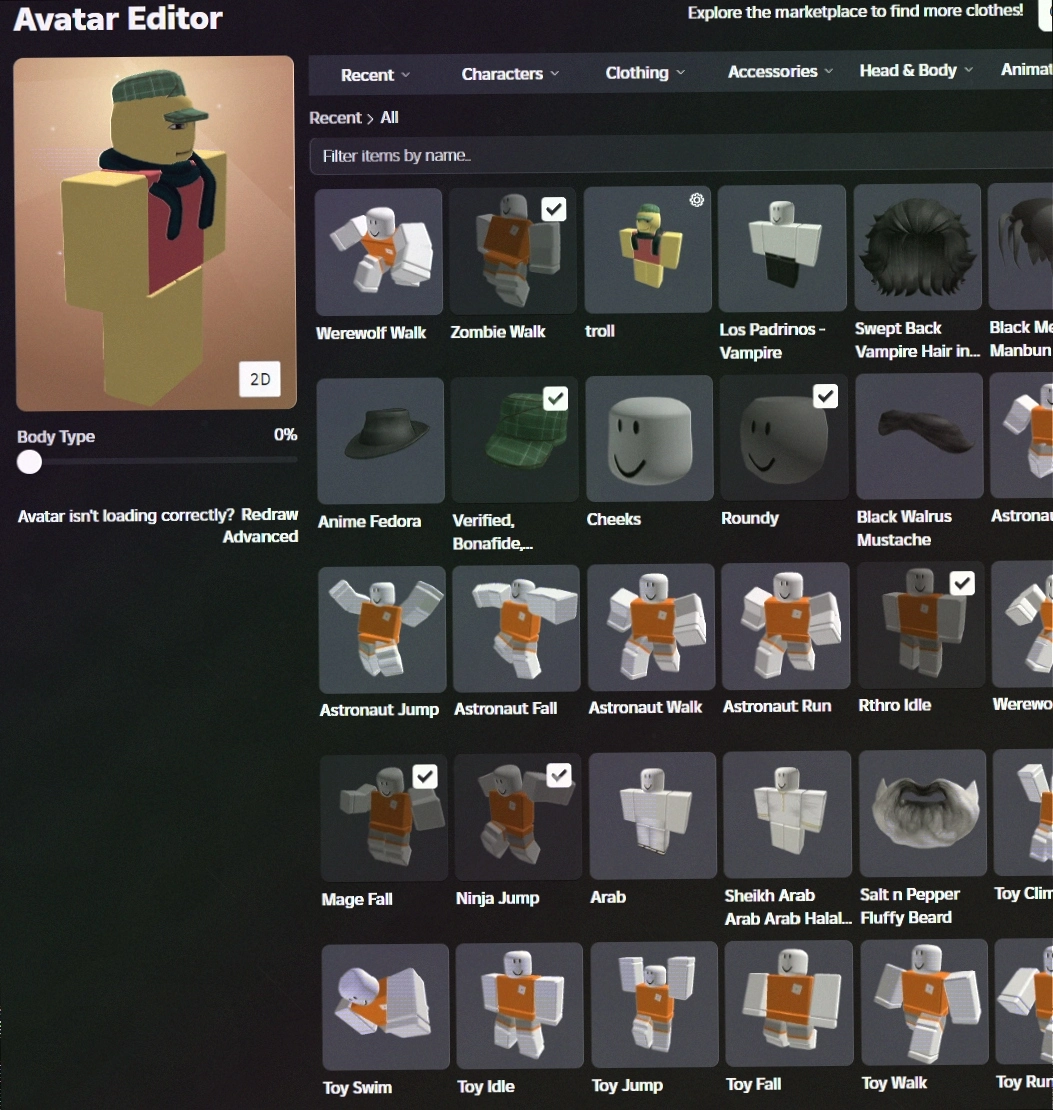Screen dimensions: 1053x1110
Task: Click Explore the marketplace text
Action: click(x=855, y=11)
